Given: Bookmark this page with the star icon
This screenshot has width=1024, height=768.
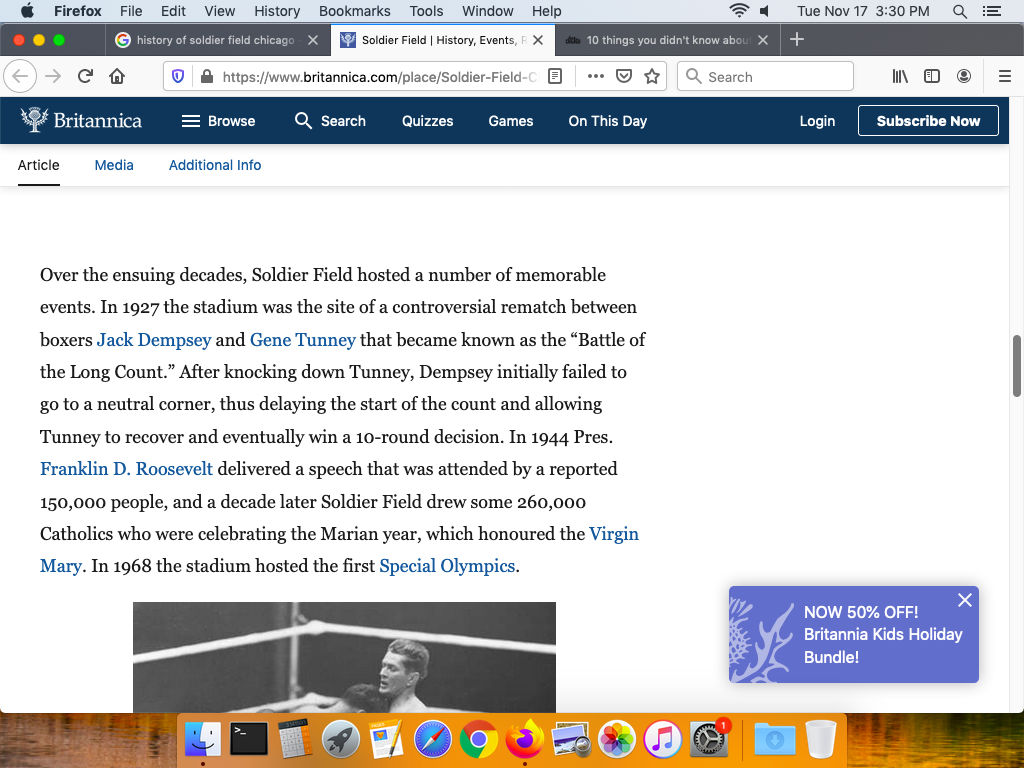Looking at the screenshot, I should (652, 77).
